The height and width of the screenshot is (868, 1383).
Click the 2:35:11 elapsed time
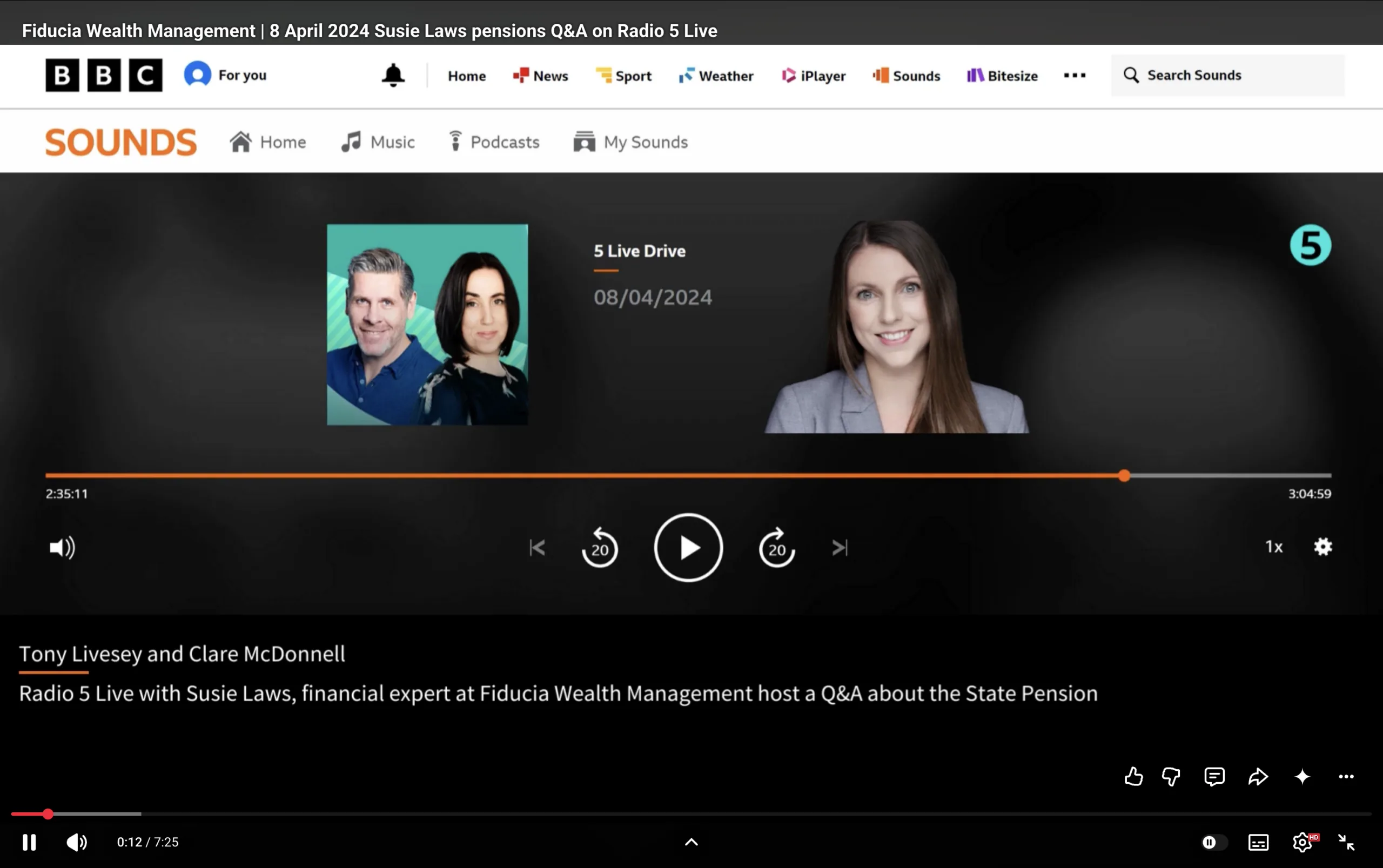coord(66,494)
